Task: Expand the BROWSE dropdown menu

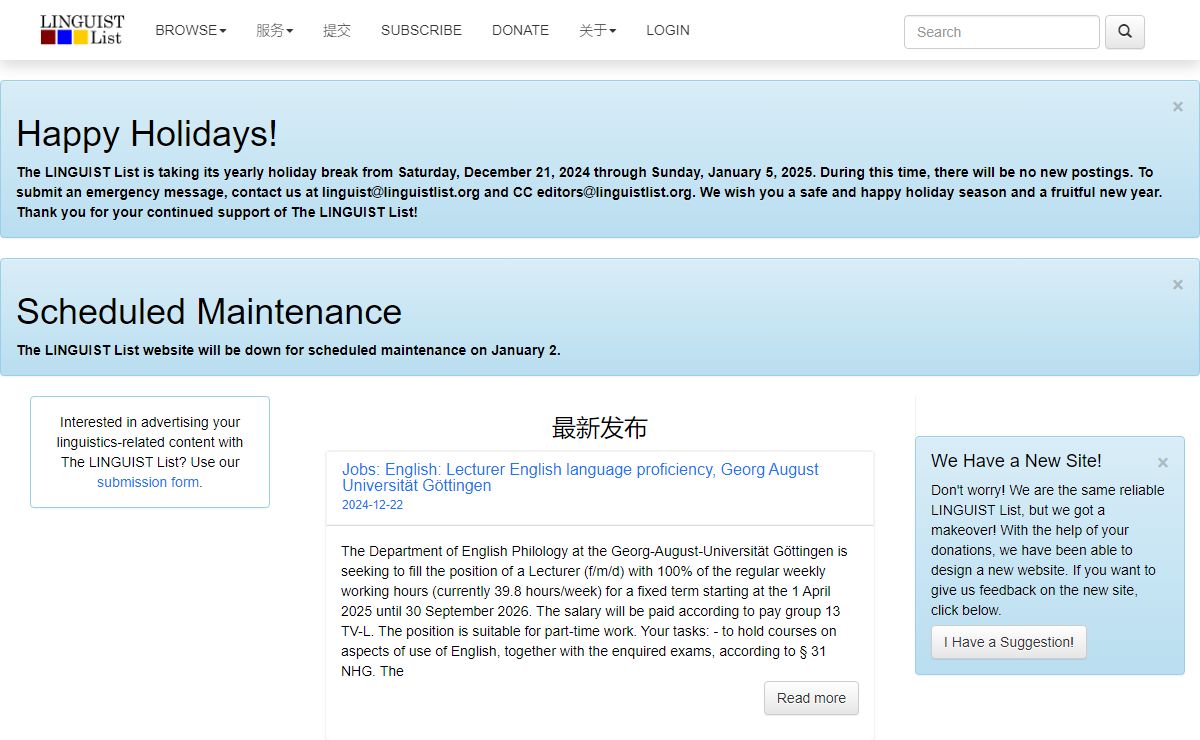Action: click(191, 30)
